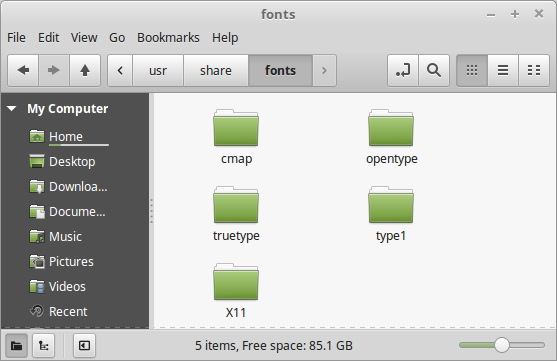Show Treeview in the sidebar
Screen dimensions: 557x361
coord(44,345)
